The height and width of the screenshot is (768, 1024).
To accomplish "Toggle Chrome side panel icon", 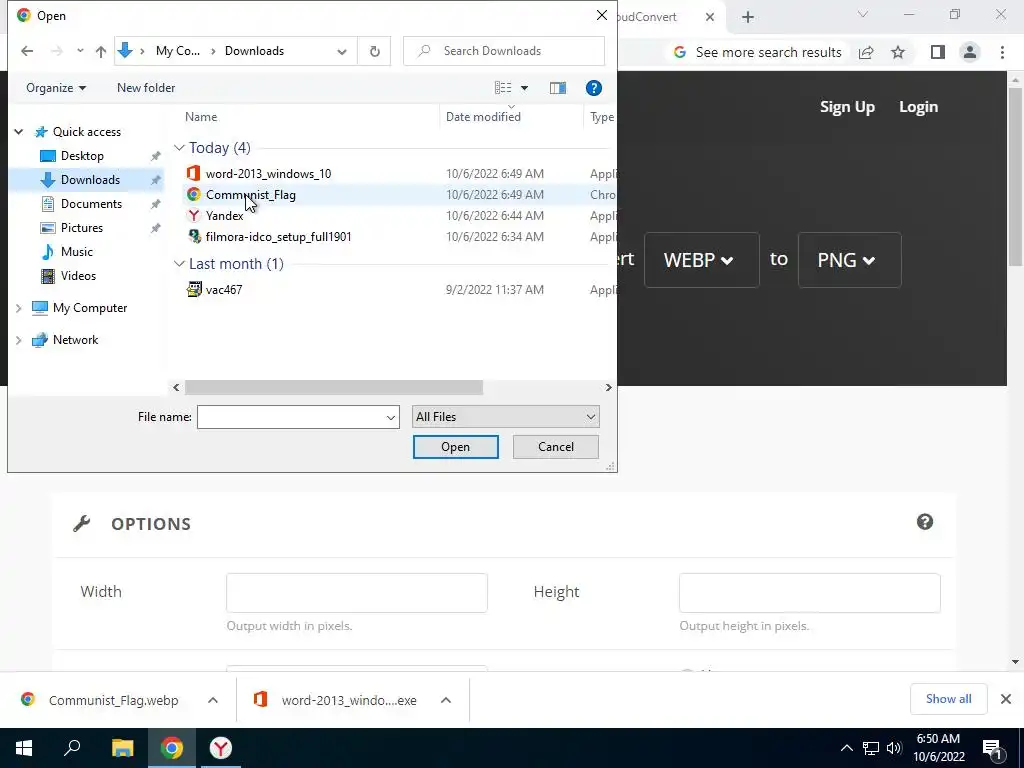I will click(x=938, y=52).
